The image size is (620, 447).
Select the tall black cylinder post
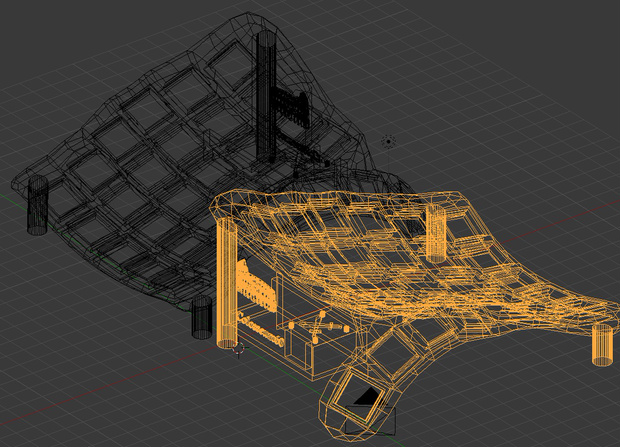[x=266, y=96]
